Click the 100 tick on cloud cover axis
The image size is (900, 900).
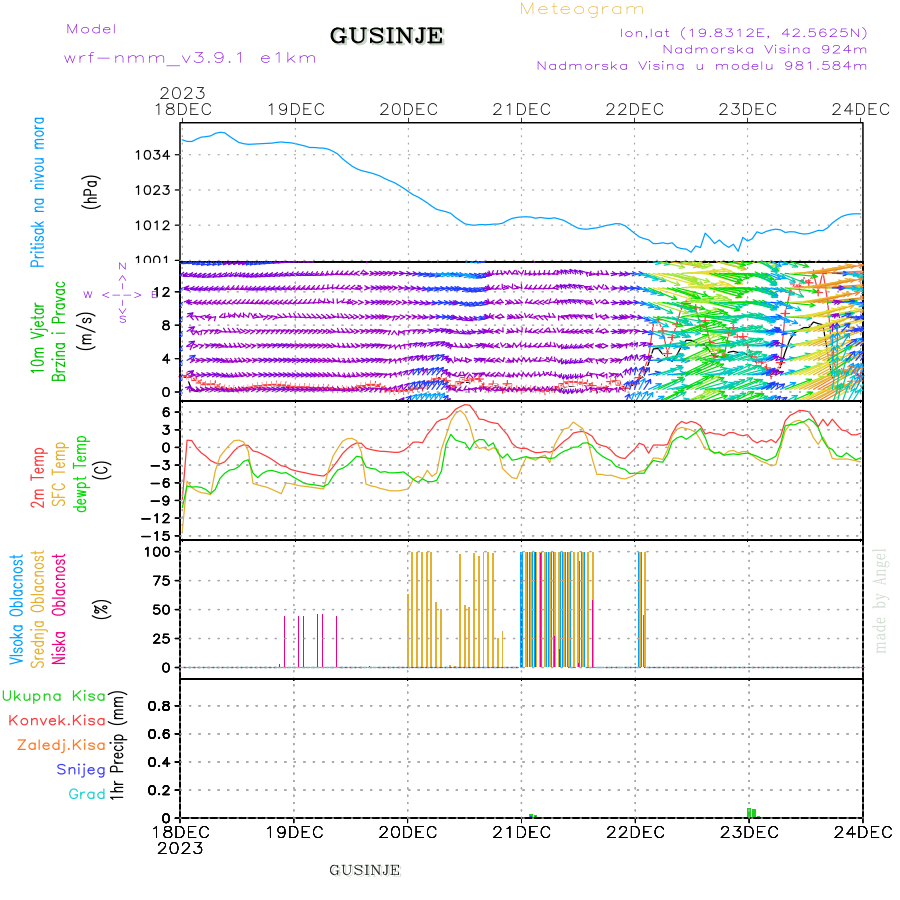(157, 552)
